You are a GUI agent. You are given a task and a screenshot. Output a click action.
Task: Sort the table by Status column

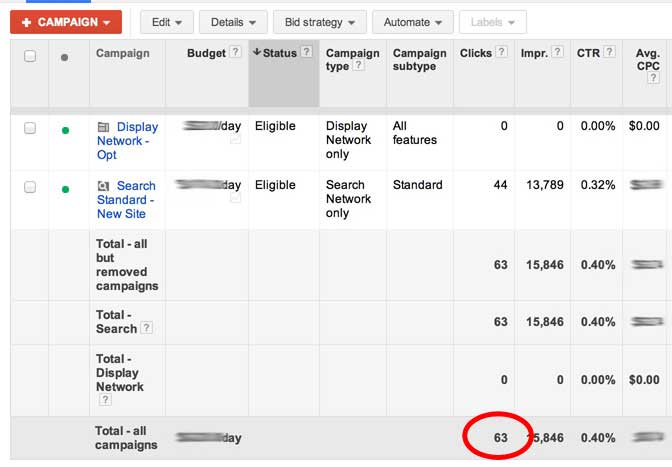[279, 53]
